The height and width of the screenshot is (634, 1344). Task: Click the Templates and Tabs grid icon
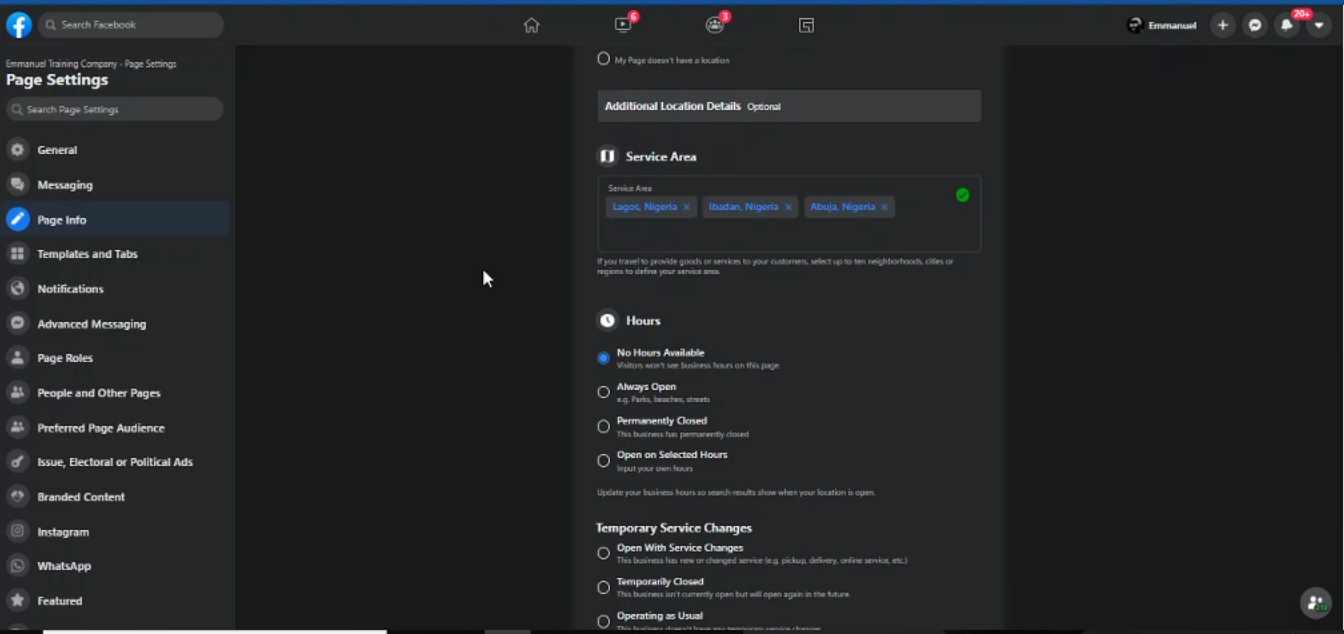click(x=17, y=254)
